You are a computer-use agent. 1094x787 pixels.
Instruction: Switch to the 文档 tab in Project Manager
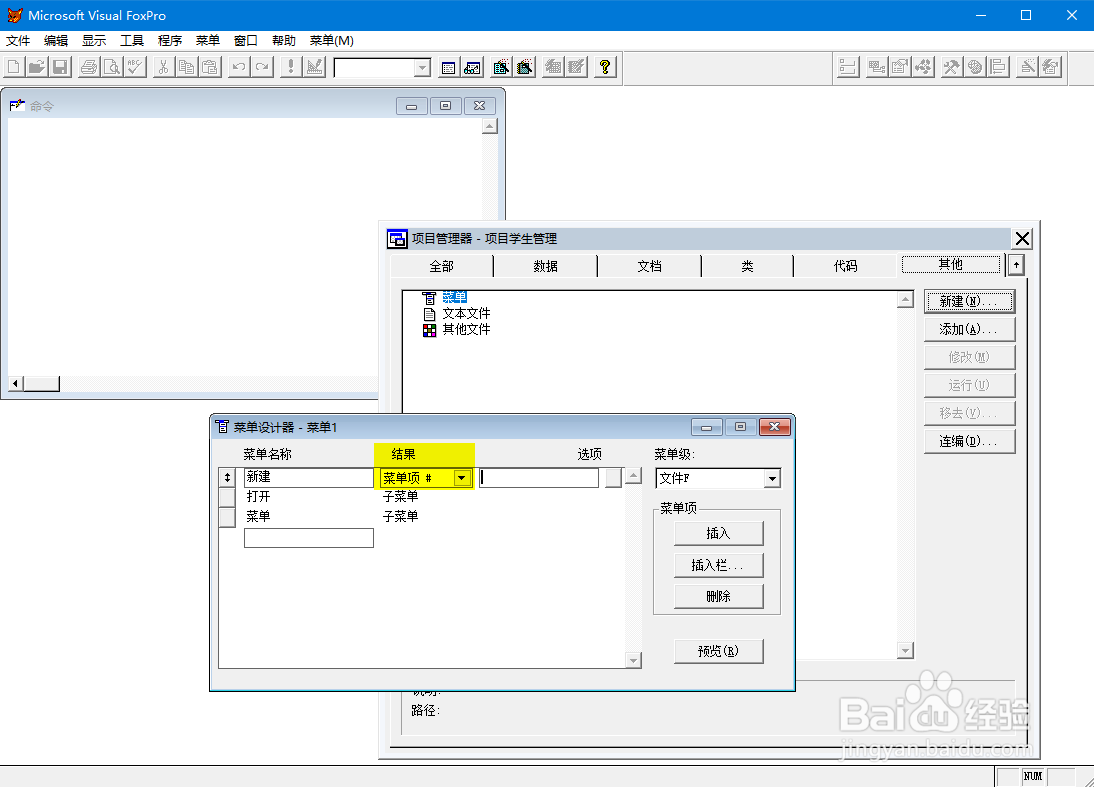pos(650,266)
